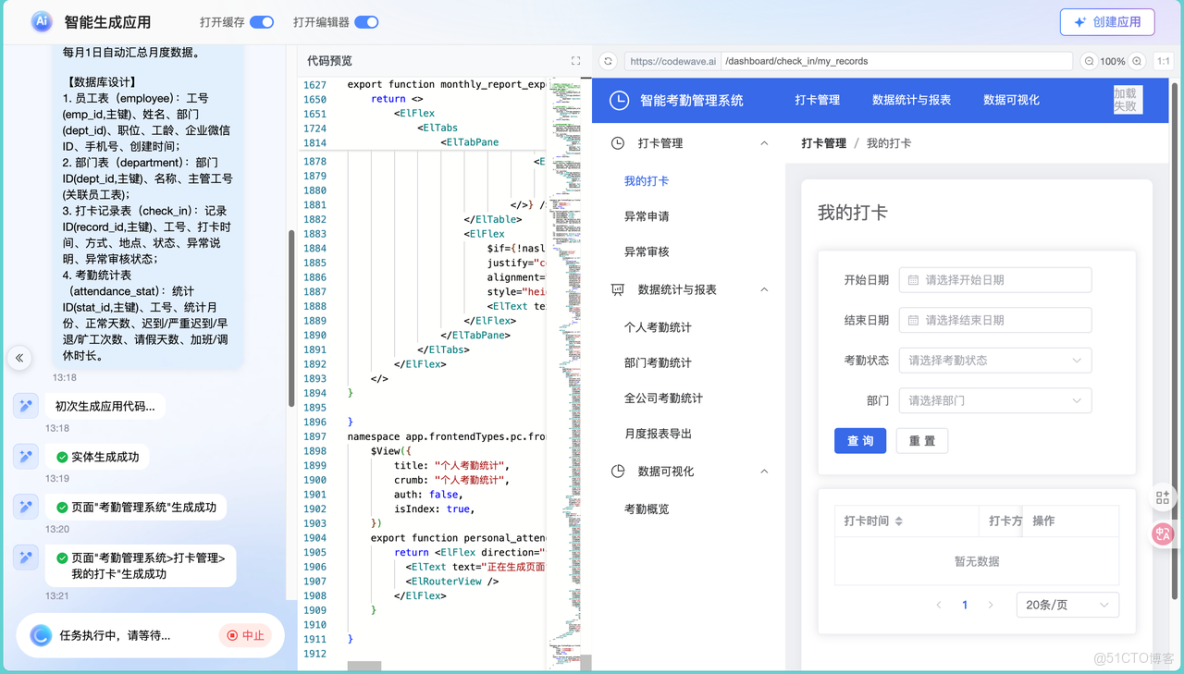Image resolution: width=1184 pixels, height=674 pixels.
Task: Click the component grid floating icon on the right
Action: 1161,497
